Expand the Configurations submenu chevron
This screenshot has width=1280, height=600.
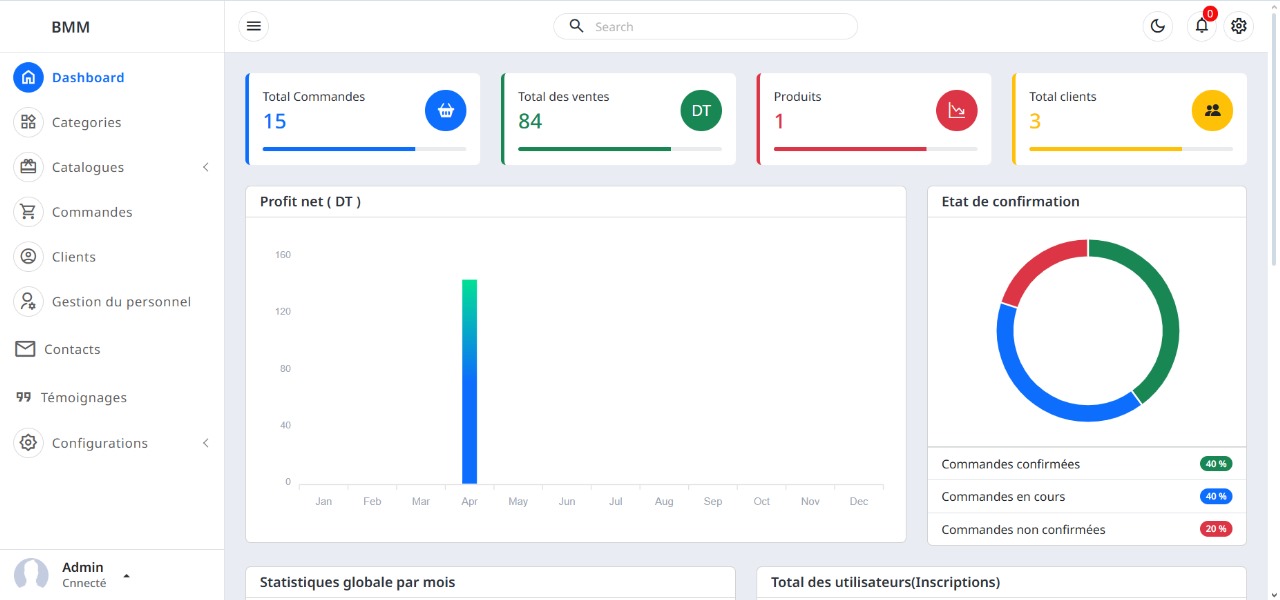pyautogui.click(x=206, y=443)
